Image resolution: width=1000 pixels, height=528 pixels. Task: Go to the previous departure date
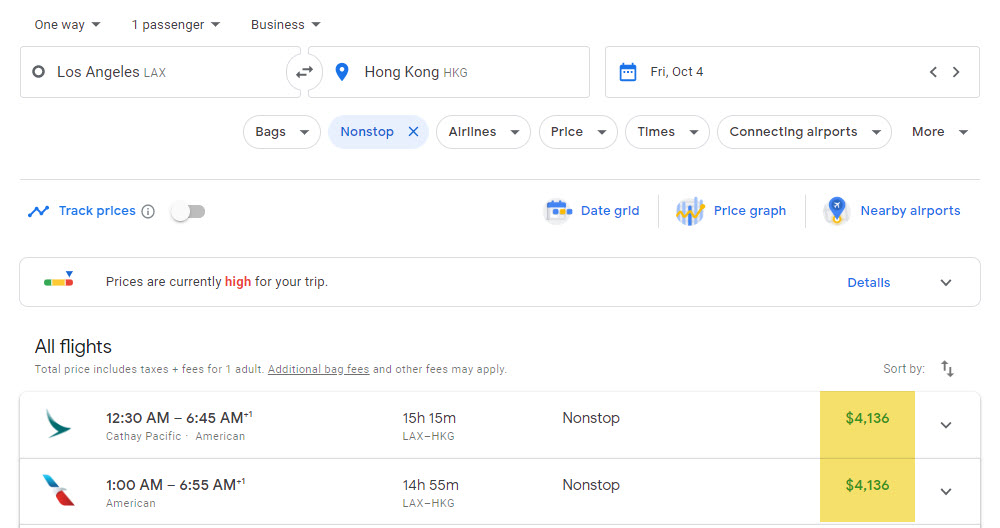[x=933, y=72]
